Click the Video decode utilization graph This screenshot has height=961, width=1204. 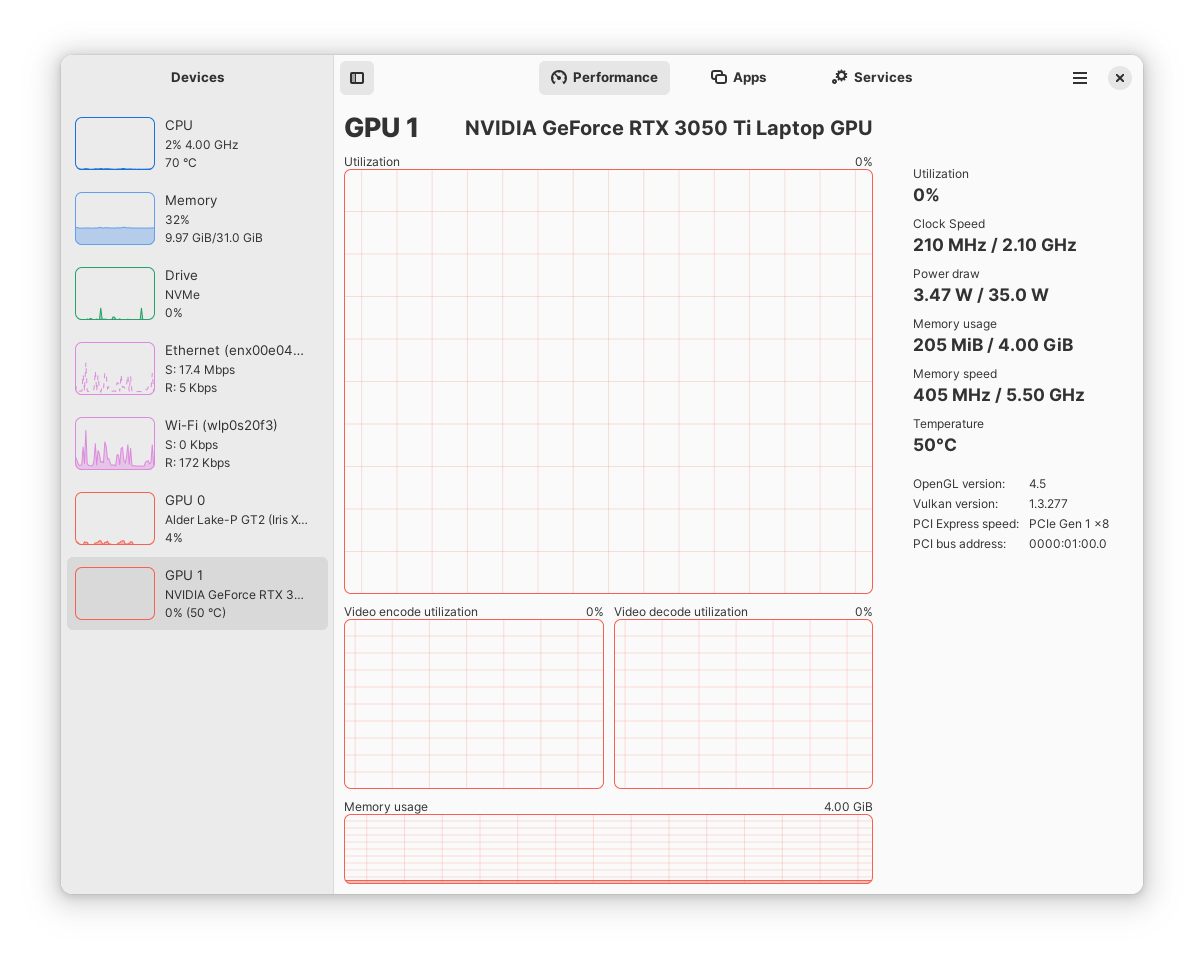point(743,704)
